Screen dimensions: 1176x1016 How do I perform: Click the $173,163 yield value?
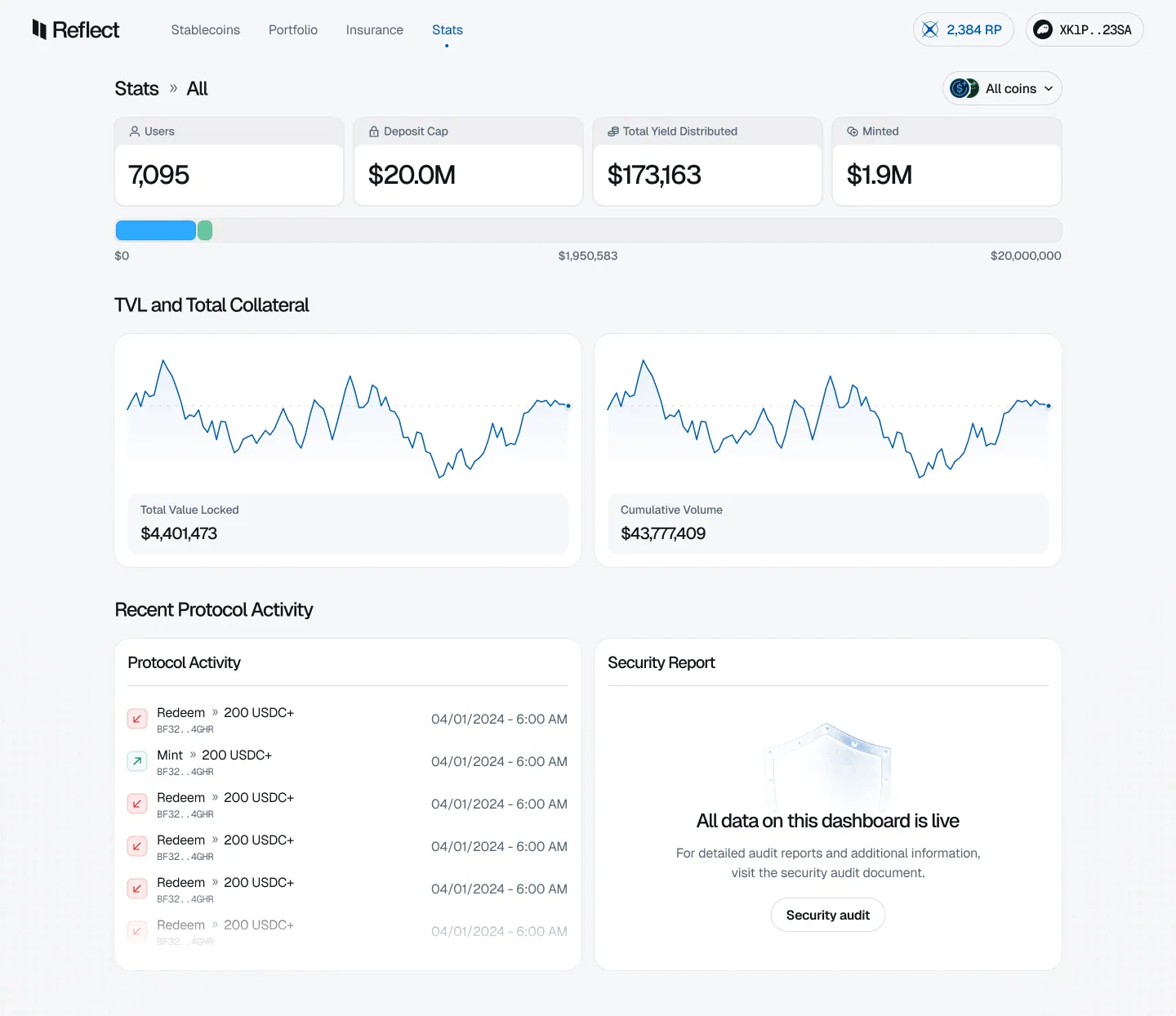click(x=654, y=175)
